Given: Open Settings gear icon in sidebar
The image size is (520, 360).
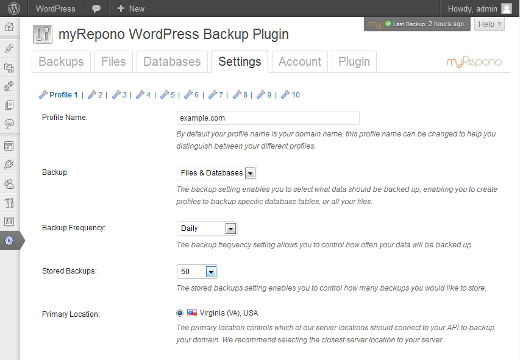Looking at the screenshot, I should pos(9,240).
